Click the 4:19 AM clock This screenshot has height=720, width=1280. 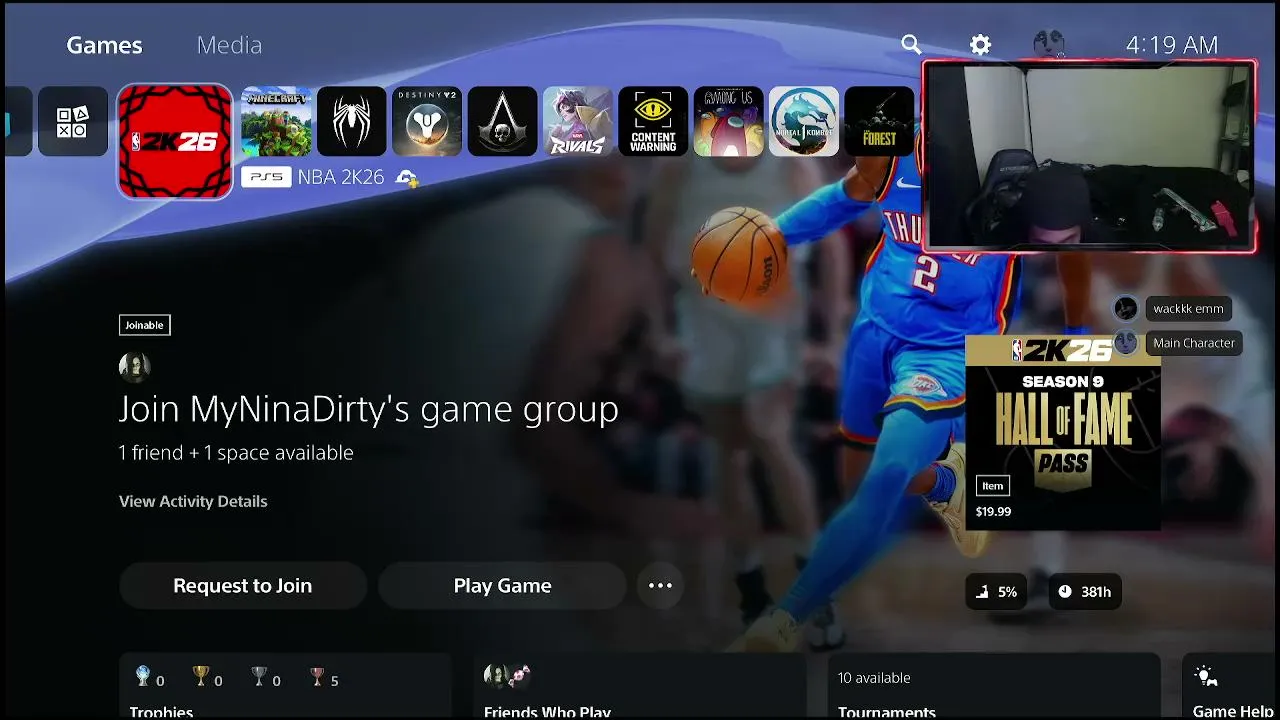(x=1172, y=45)
